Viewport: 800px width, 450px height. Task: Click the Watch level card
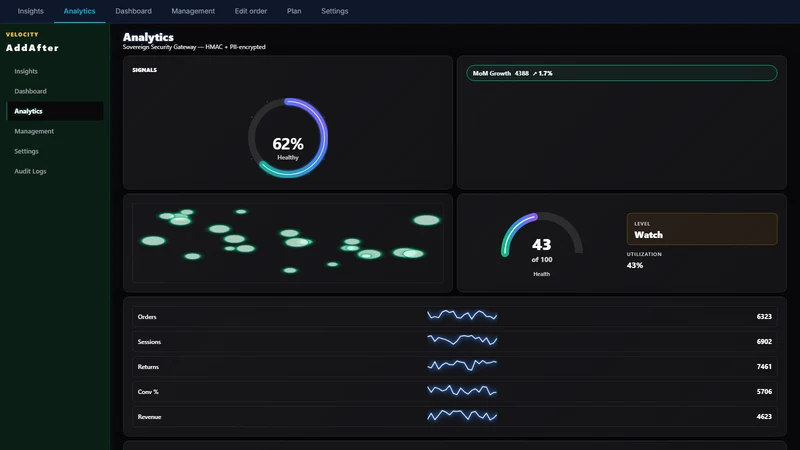(702, 229)
